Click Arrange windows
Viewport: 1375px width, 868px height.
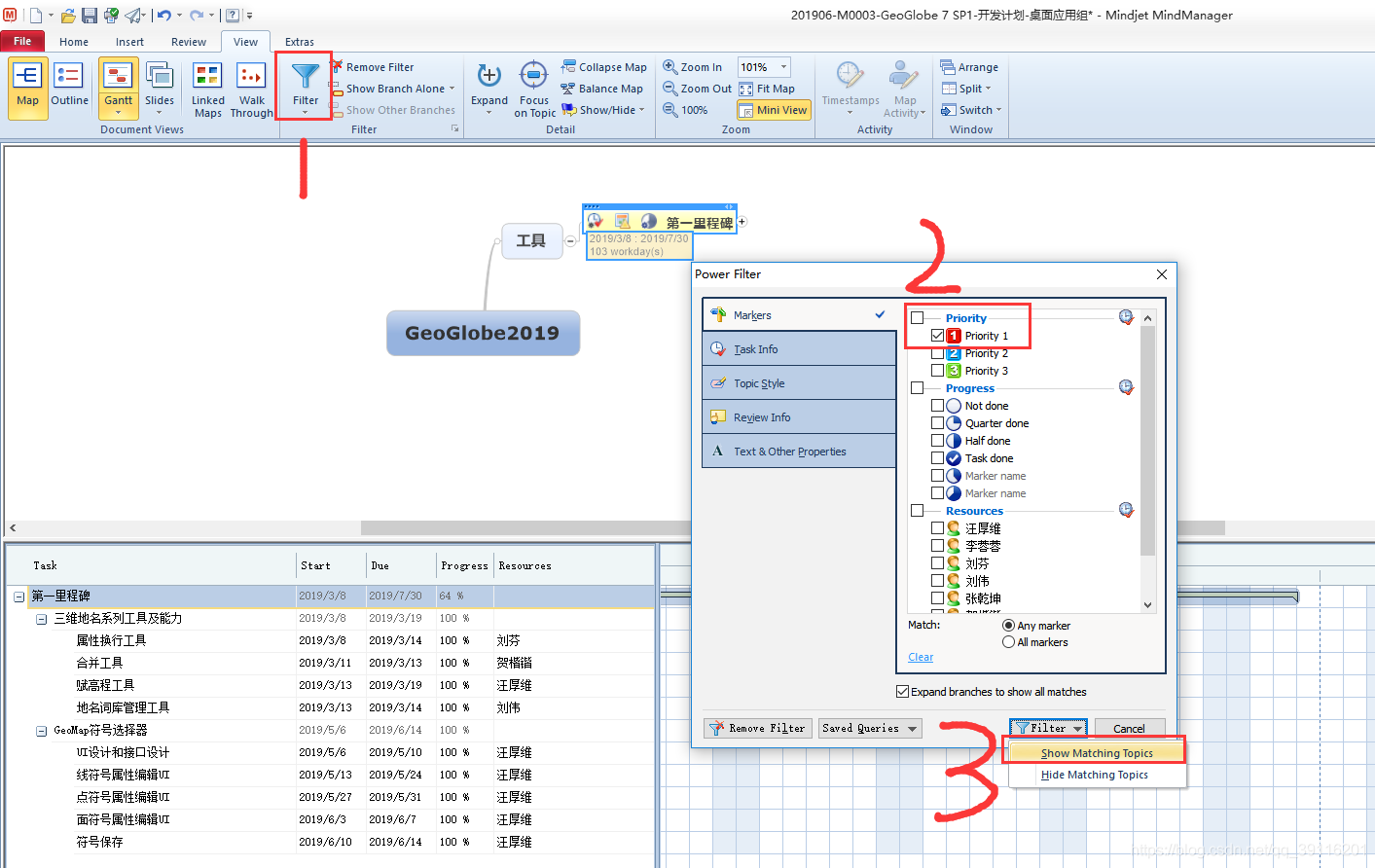coord(969,67)
